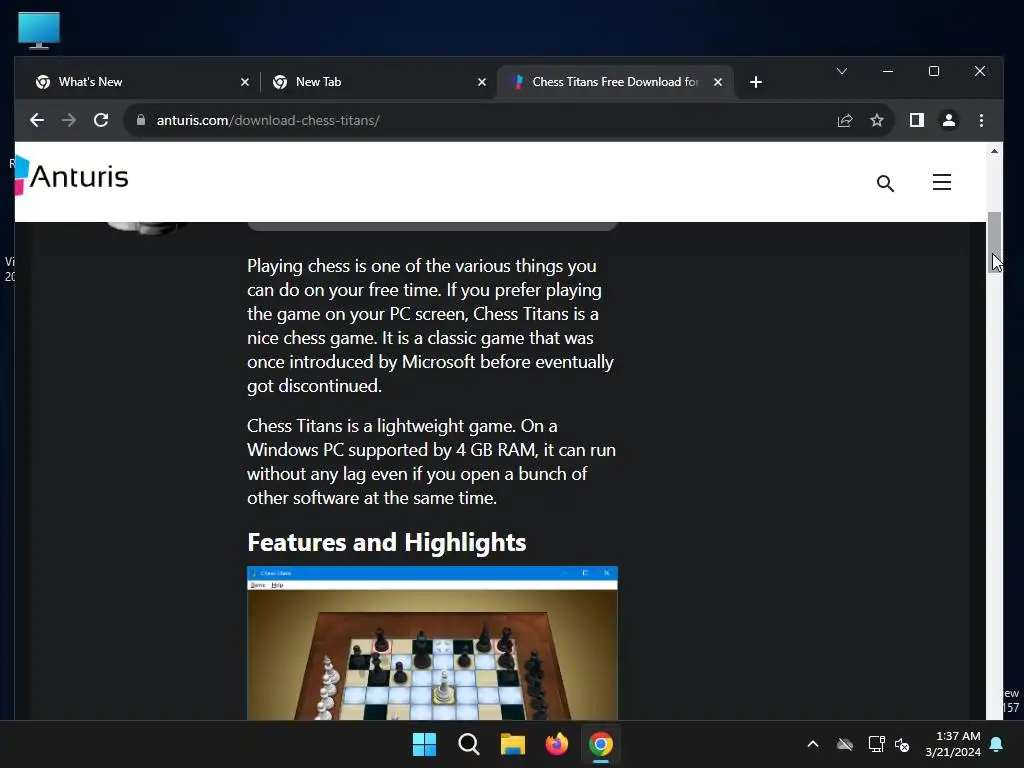Click the address bar URL
This screenshot has width=1024, height=768.
tap(268, 120)
